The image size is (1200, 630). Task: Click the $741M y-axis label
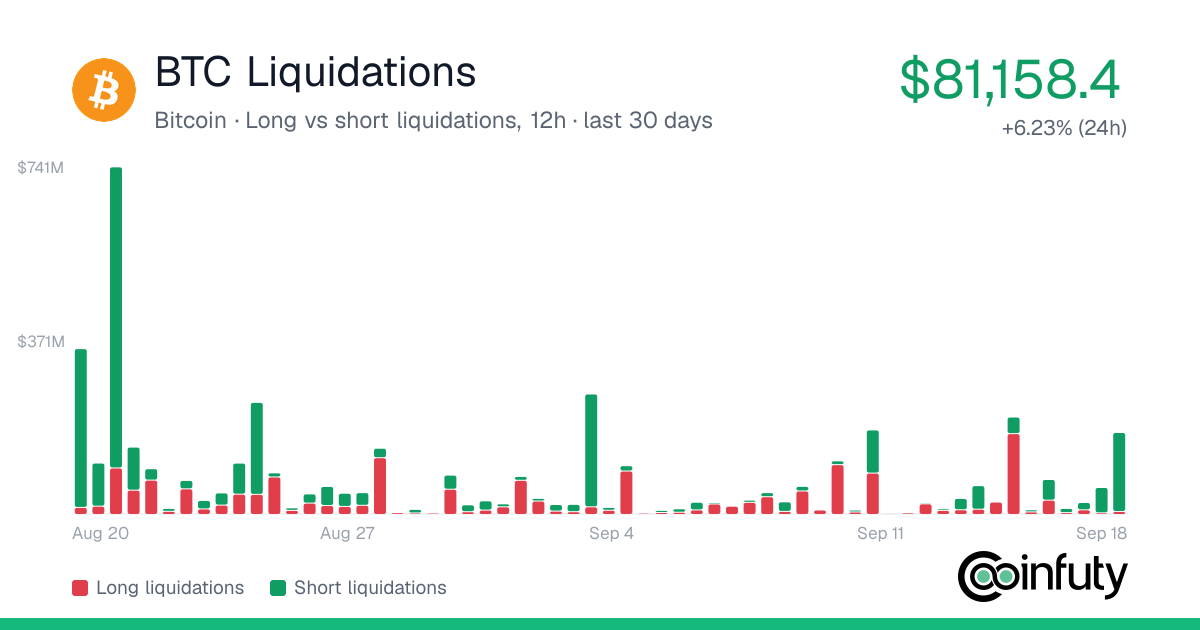[41, 168]
